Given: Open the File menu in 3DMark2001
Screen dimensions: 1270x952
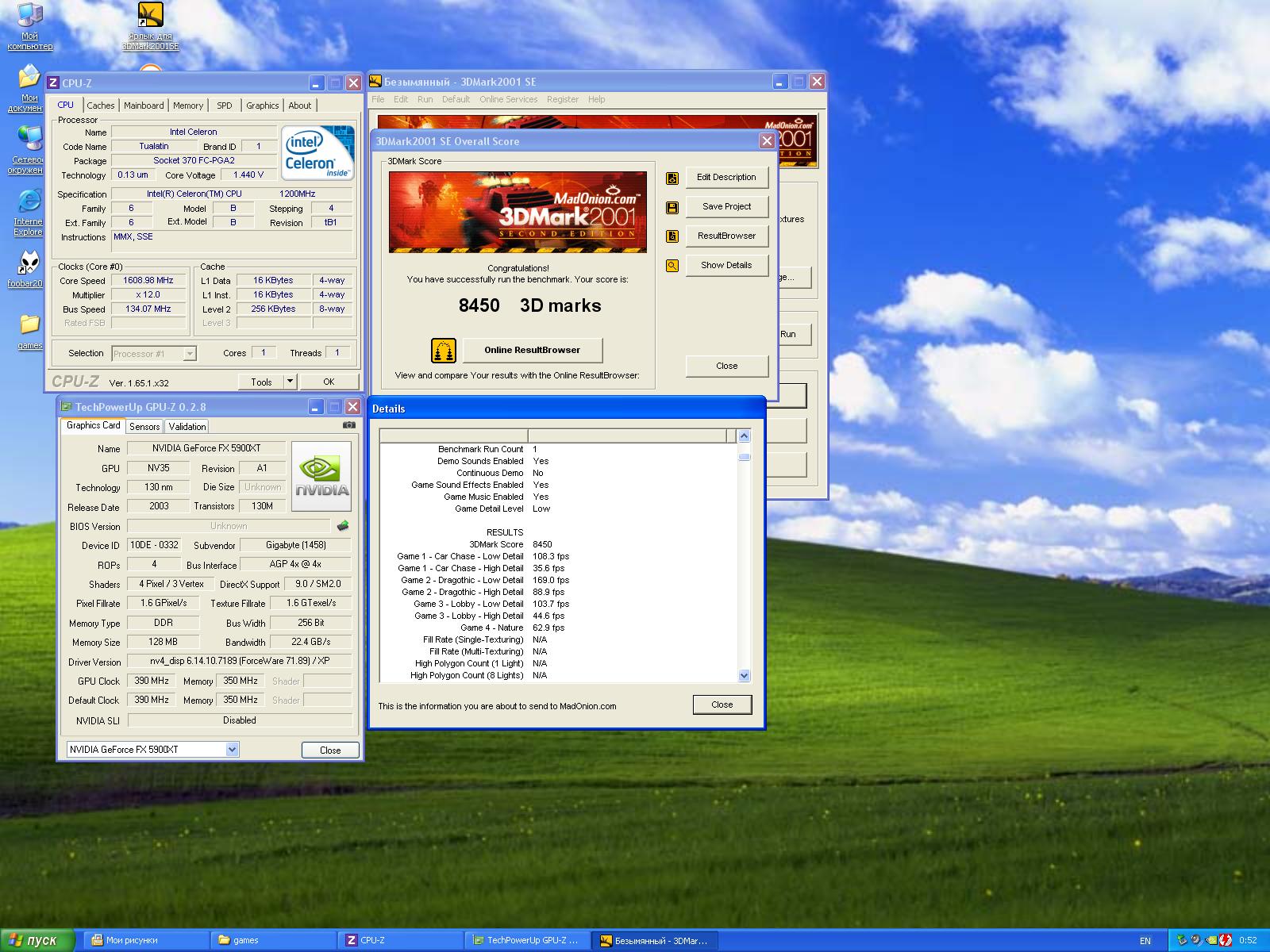Looking at the screenshot, I should (x=378, y=99).
